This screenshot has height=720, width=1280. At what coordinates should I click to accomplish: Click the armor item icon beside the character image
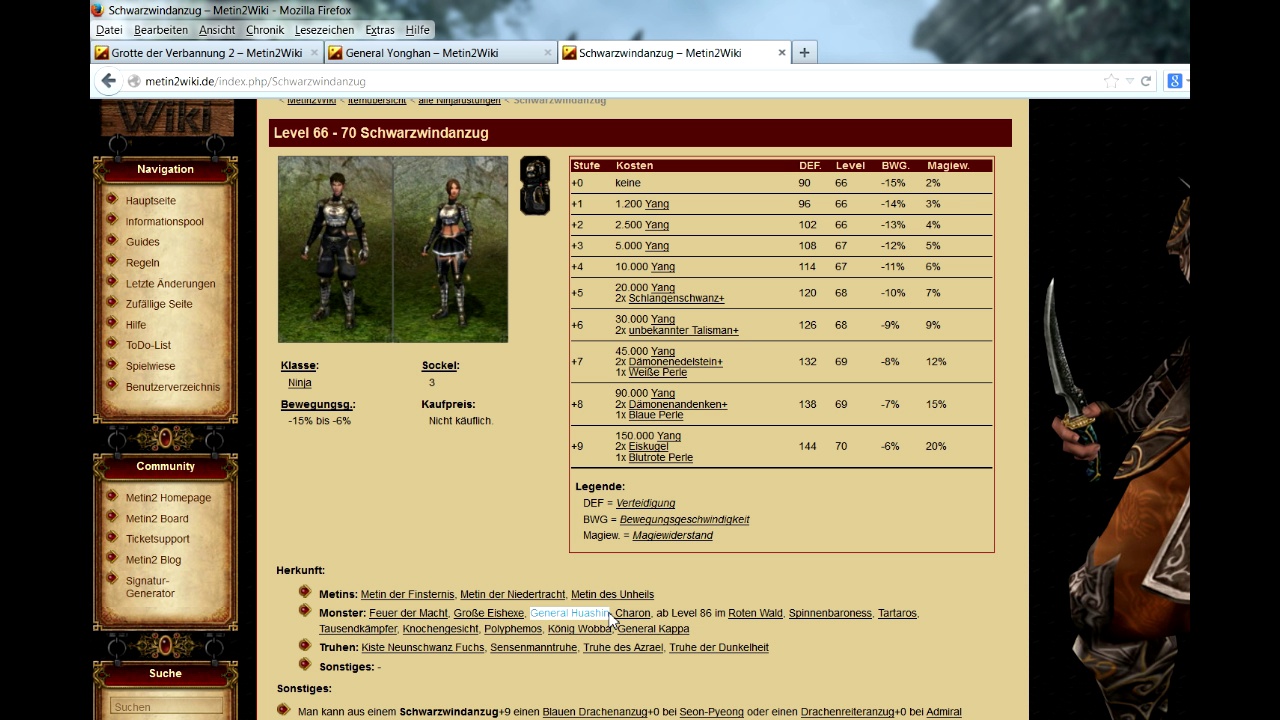[x=535, y=186]
